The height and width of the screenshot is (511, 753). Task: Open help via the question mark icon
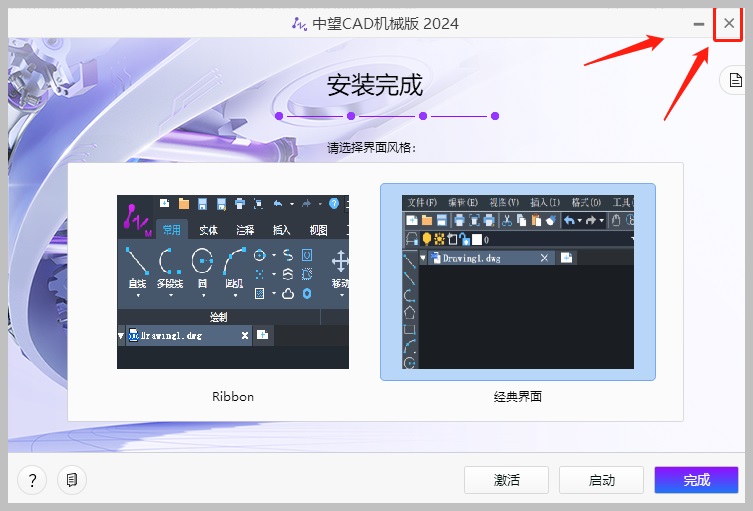32,480
